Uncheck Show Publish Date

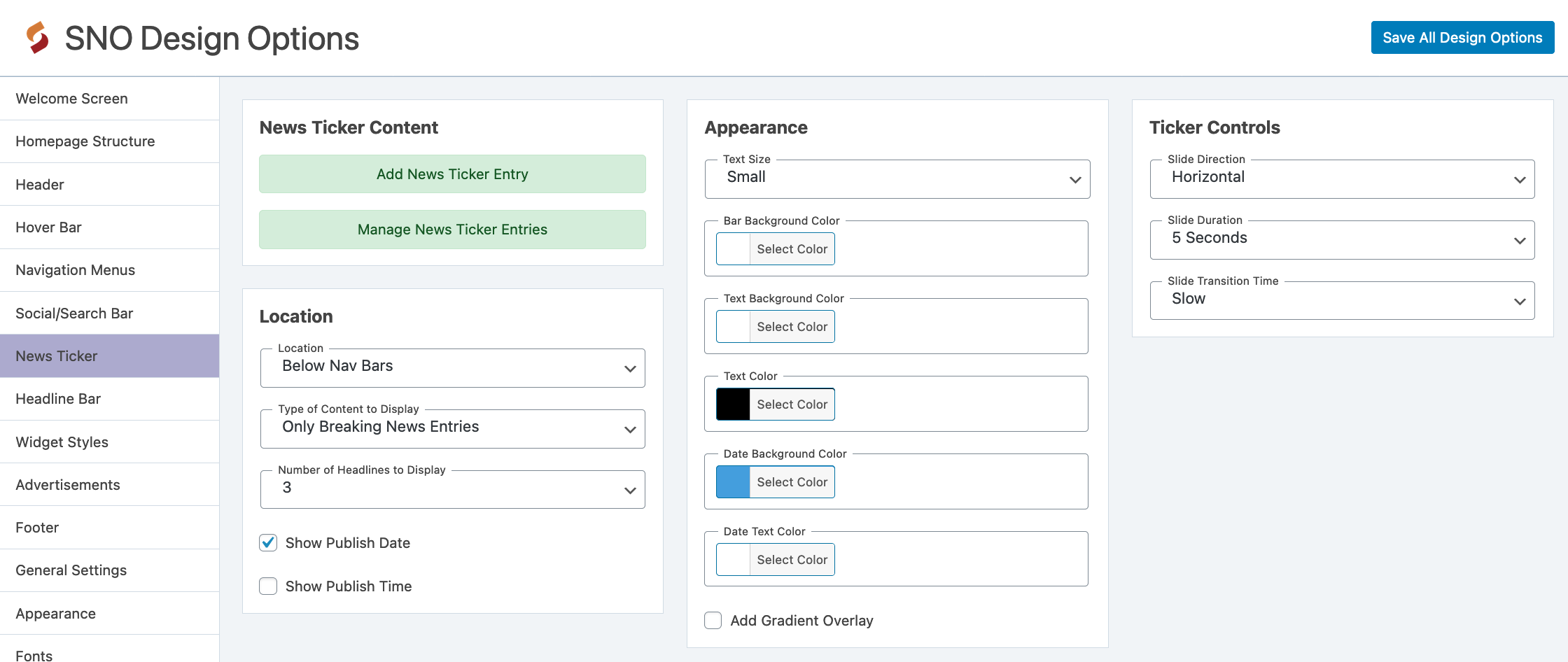(x=268, y=543)
